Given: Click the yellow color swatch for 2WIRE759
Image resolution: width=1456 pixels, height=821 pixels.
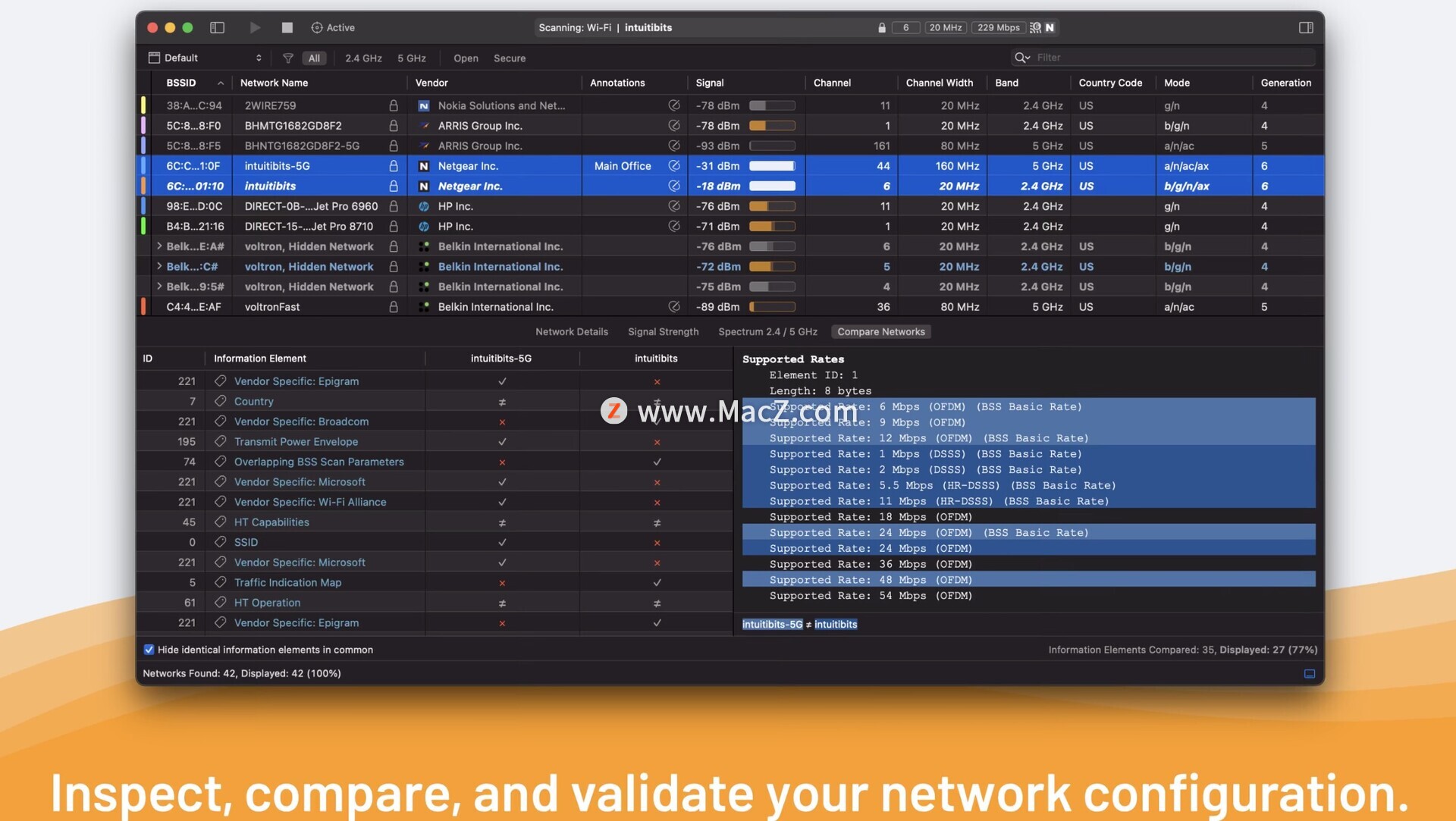Looking at the screenshot, I should (143, 105).
